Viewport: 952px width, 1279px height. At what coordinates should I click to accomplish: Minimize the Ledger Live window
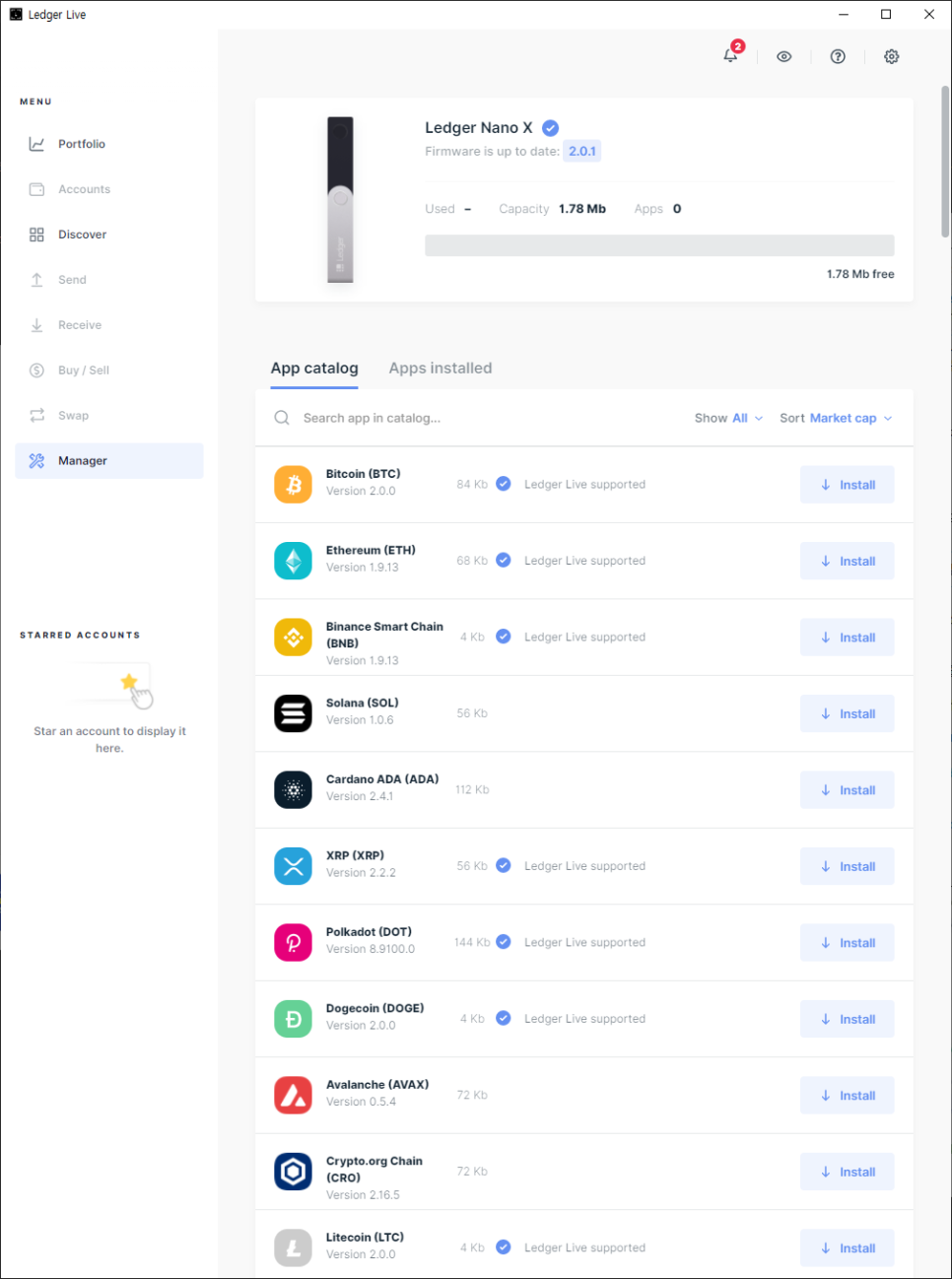click(844, 14)
